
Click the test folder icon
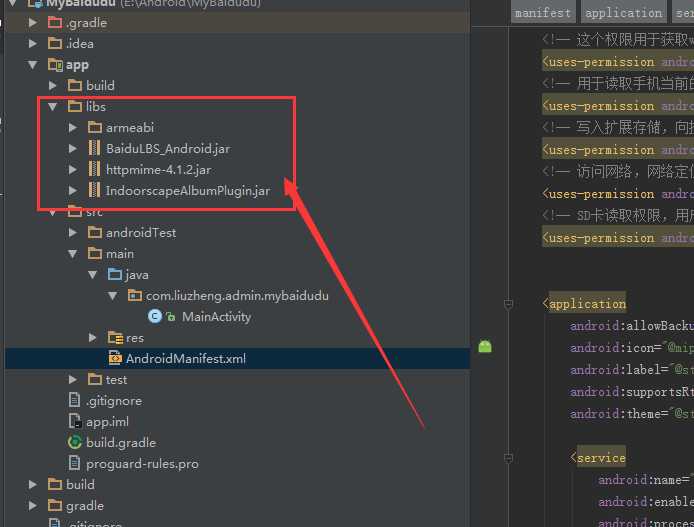pyautogui.click(x=95, y=379)
